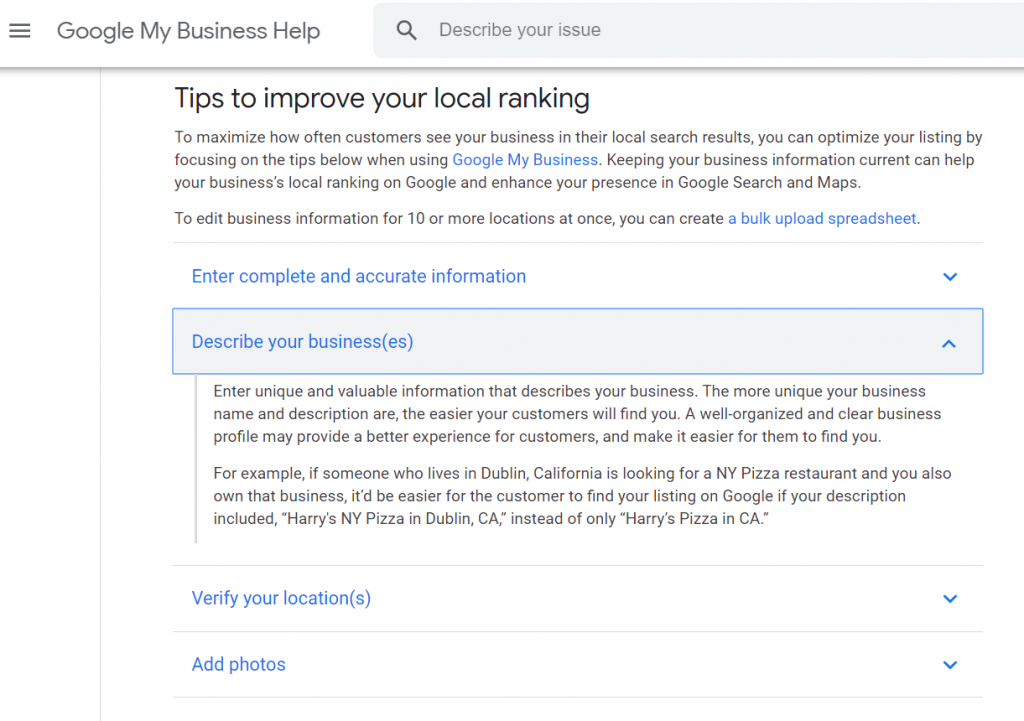This screenshot has height=721, width=1024.
Task: Expand "Enter complete and accurate information" section title
Action: click(358, 277)
